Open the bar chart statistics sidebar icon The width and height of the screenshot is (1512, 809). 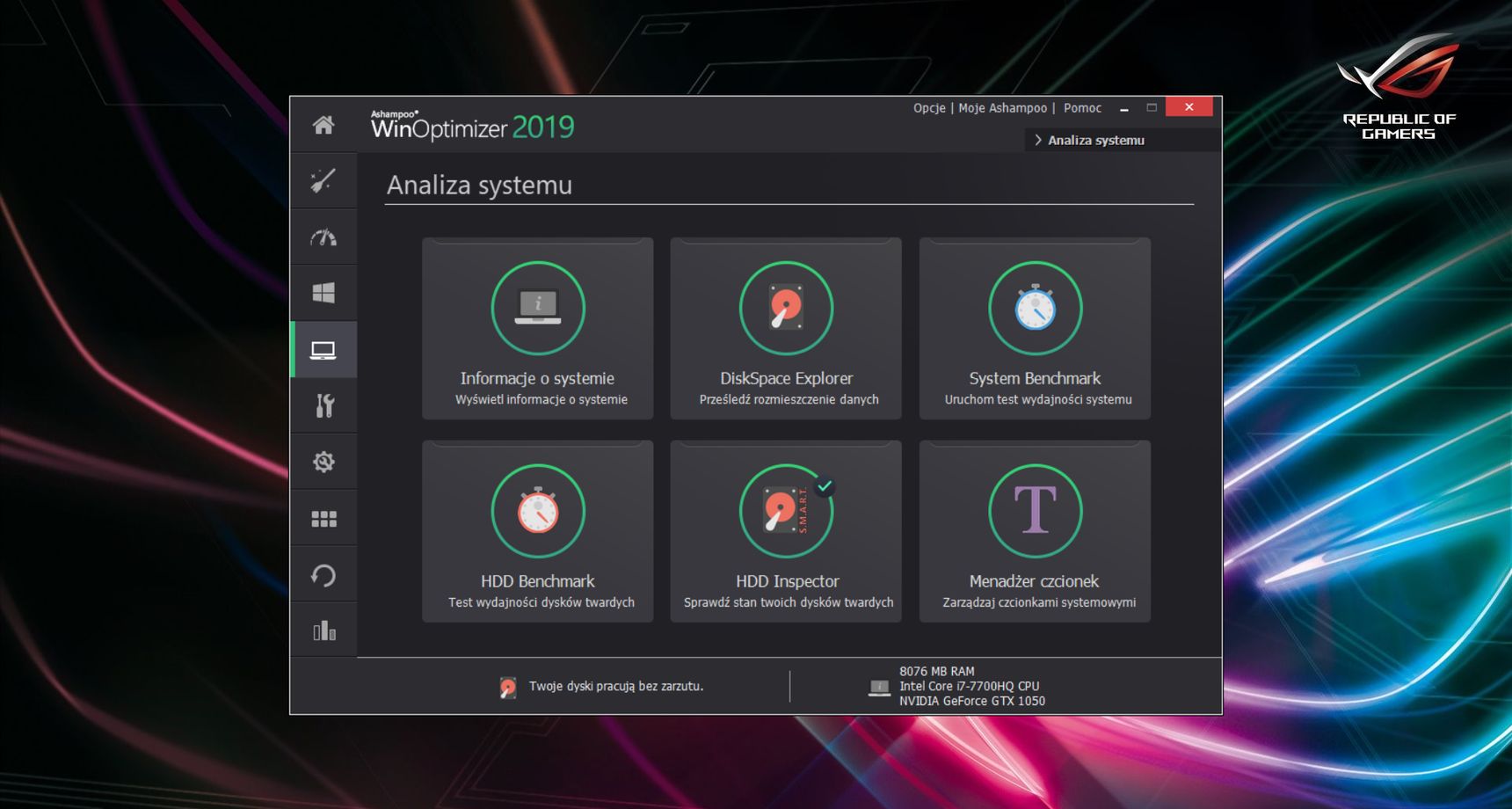[x=323, y=630]
